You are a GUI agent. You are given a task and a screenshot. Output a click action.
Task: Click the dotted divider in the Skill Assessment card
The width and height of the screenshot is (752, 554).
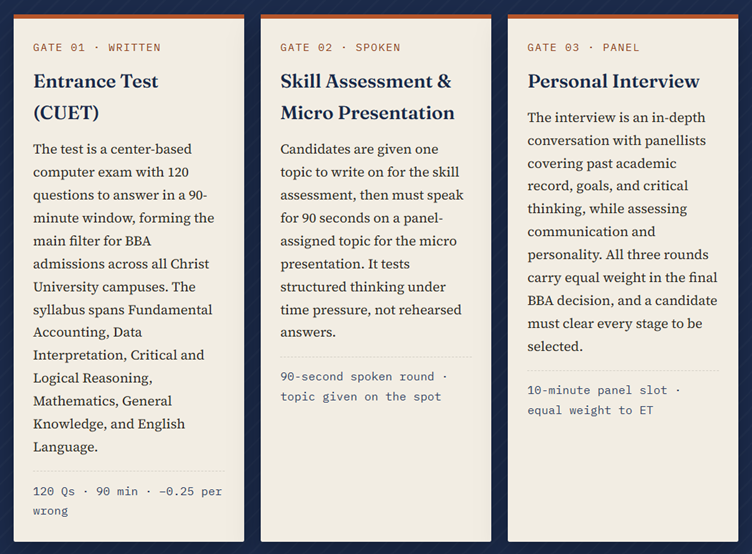coord(376,357)
